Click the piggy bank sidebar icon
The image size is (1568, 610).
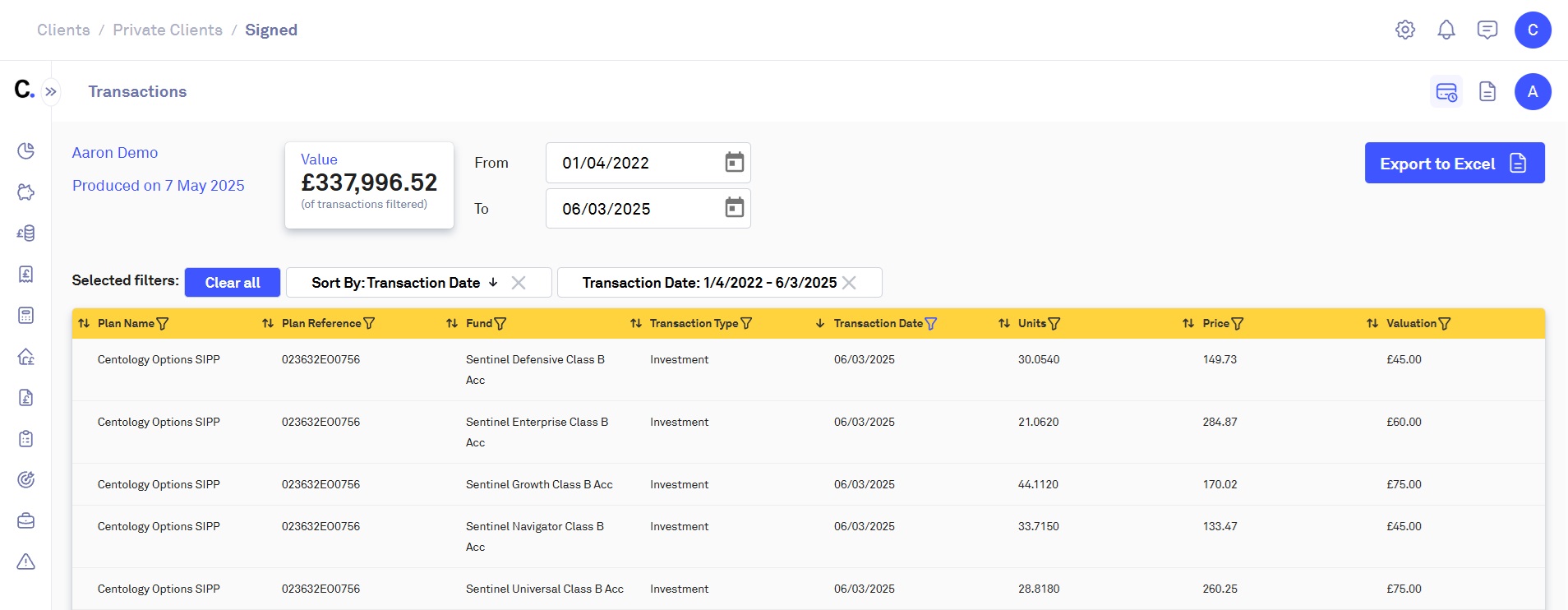pos(26,192)
